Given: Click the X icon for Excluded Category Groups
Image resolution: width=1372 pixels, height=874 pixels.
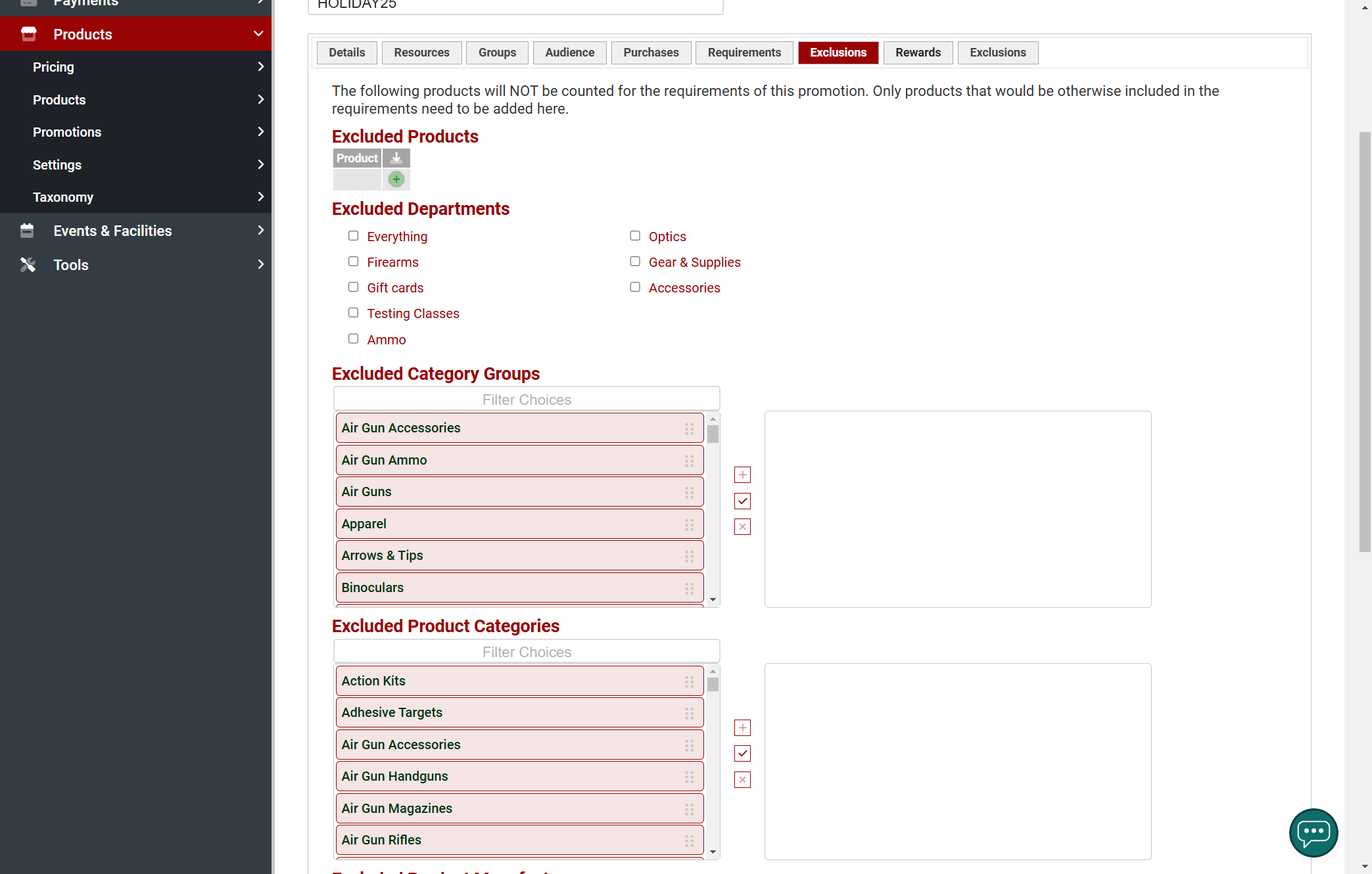Looking at the screenshot, I should point(742,527).
